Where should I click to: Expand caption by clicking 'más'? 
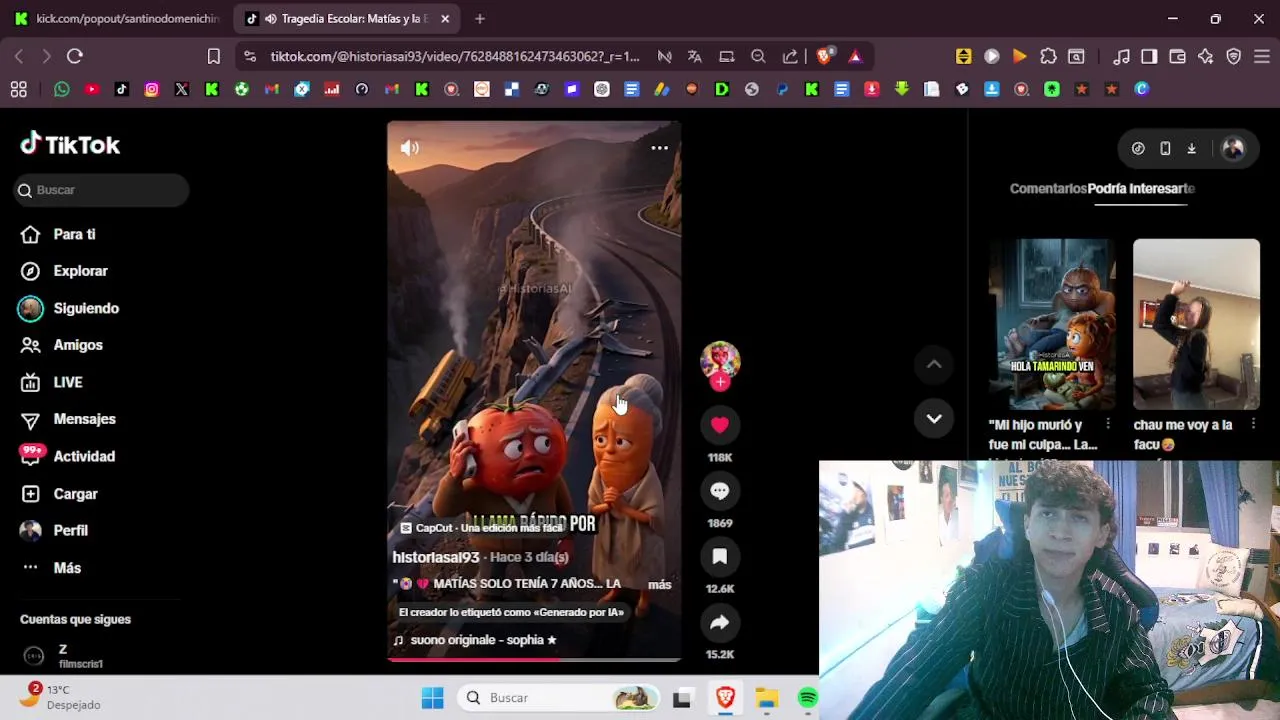659,584
